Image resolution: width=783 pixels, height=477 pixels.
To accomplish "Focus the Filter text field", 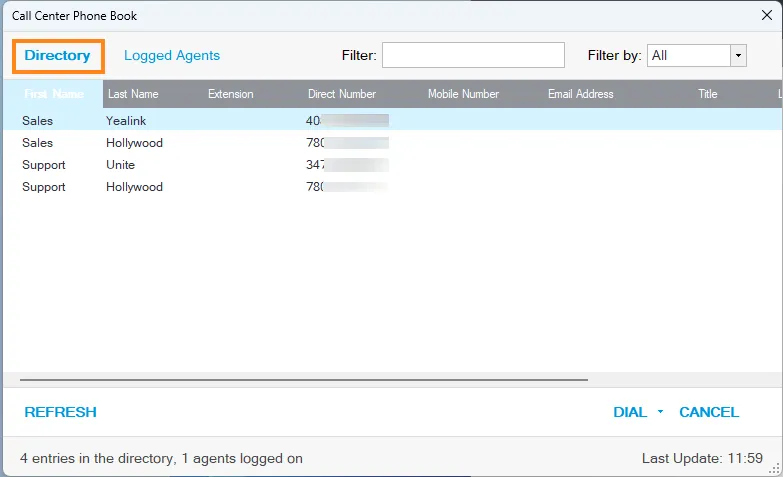I will pyautogui.click(x=473, y=55).
